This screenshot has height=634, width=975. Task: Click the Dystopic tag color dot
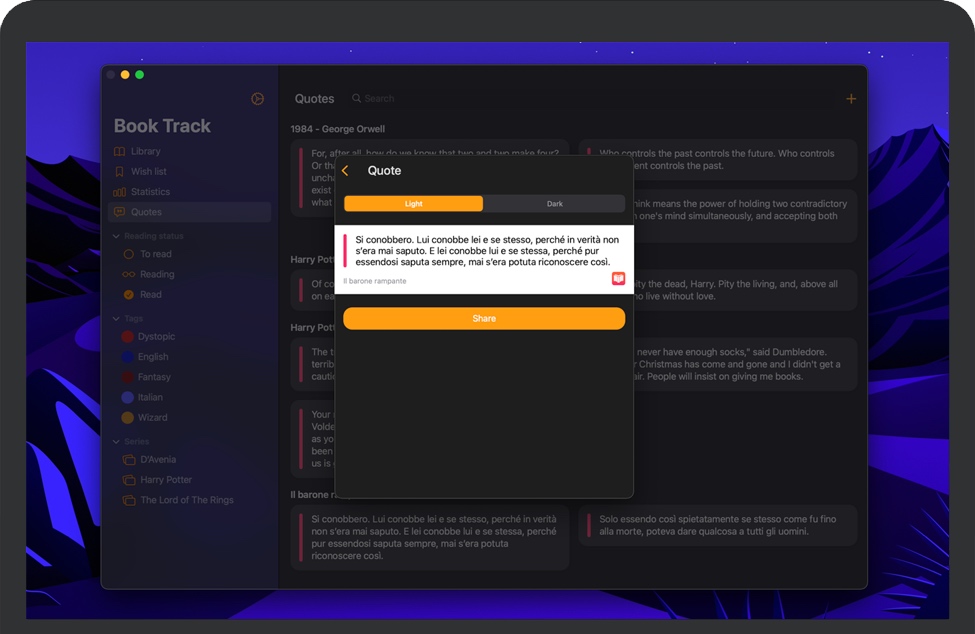tap(127, 336)
